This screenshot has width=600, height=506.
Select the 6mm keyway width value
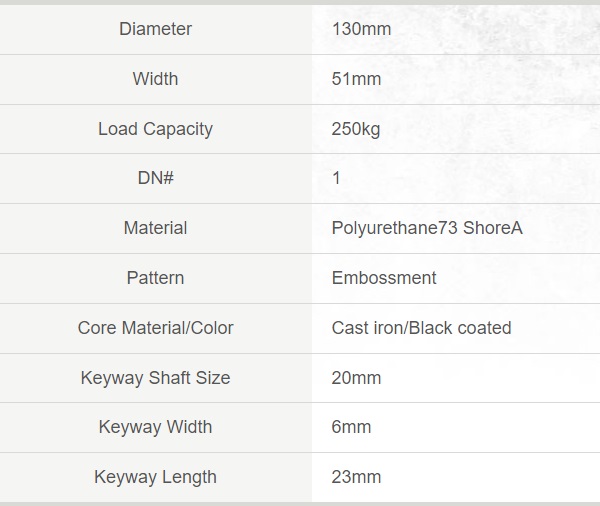(351, 427)
